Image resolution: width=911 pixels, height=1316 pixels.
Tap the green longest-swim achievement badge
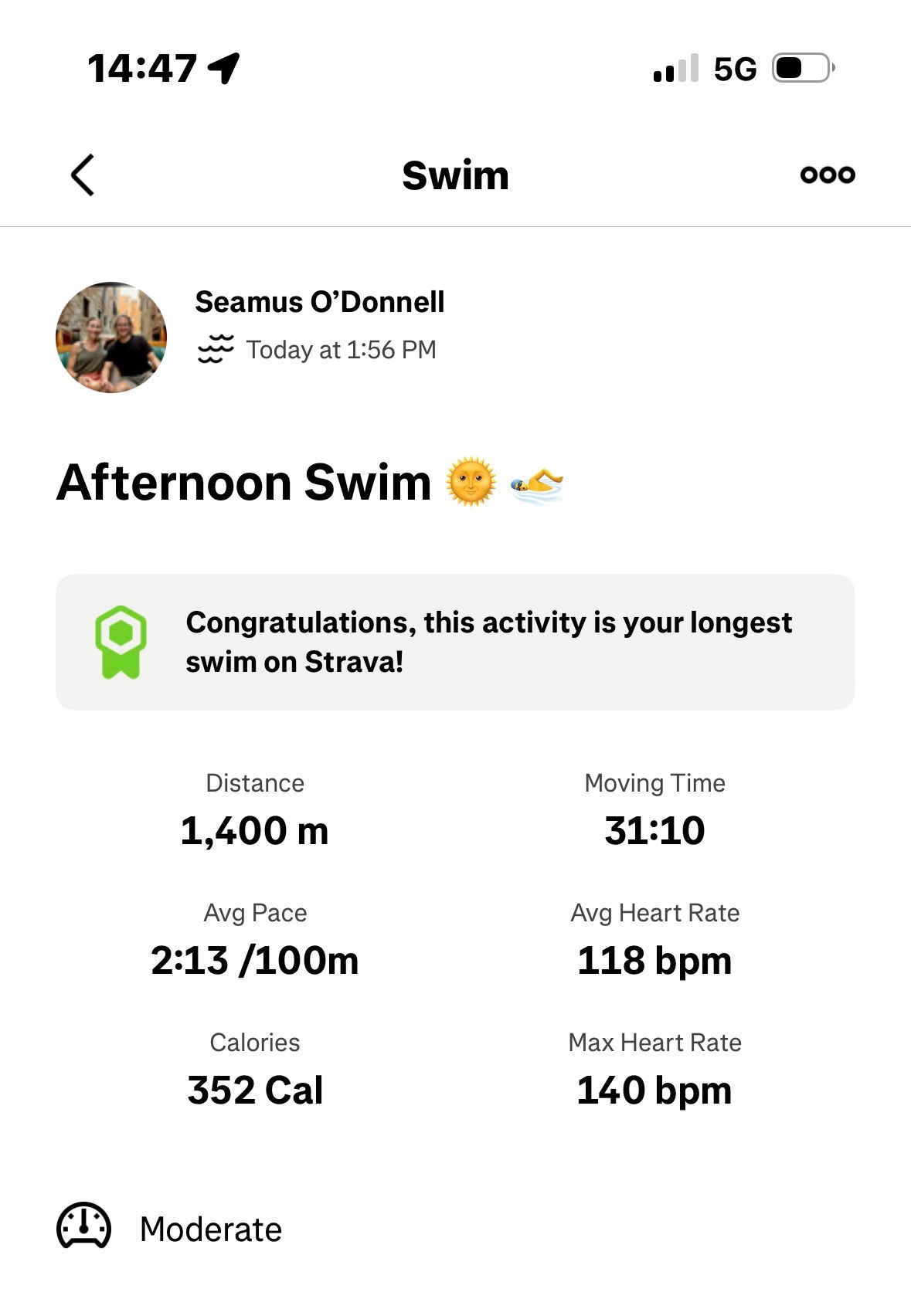pyautogui.click(x=121, y=642)
